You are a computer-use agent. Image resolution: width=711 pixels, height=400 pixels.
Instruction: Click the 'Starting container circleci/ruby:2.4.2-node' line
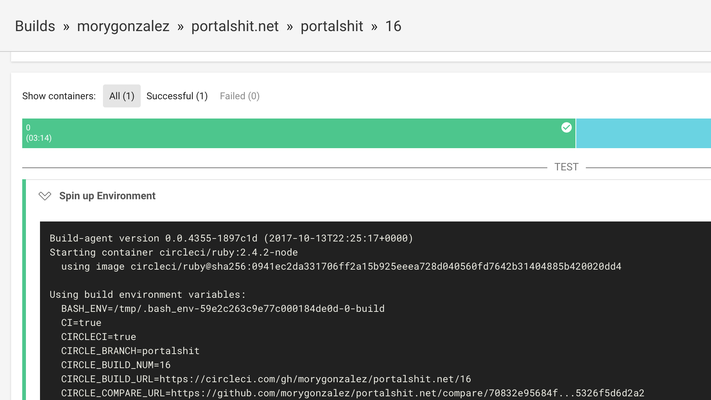(174, 252)
